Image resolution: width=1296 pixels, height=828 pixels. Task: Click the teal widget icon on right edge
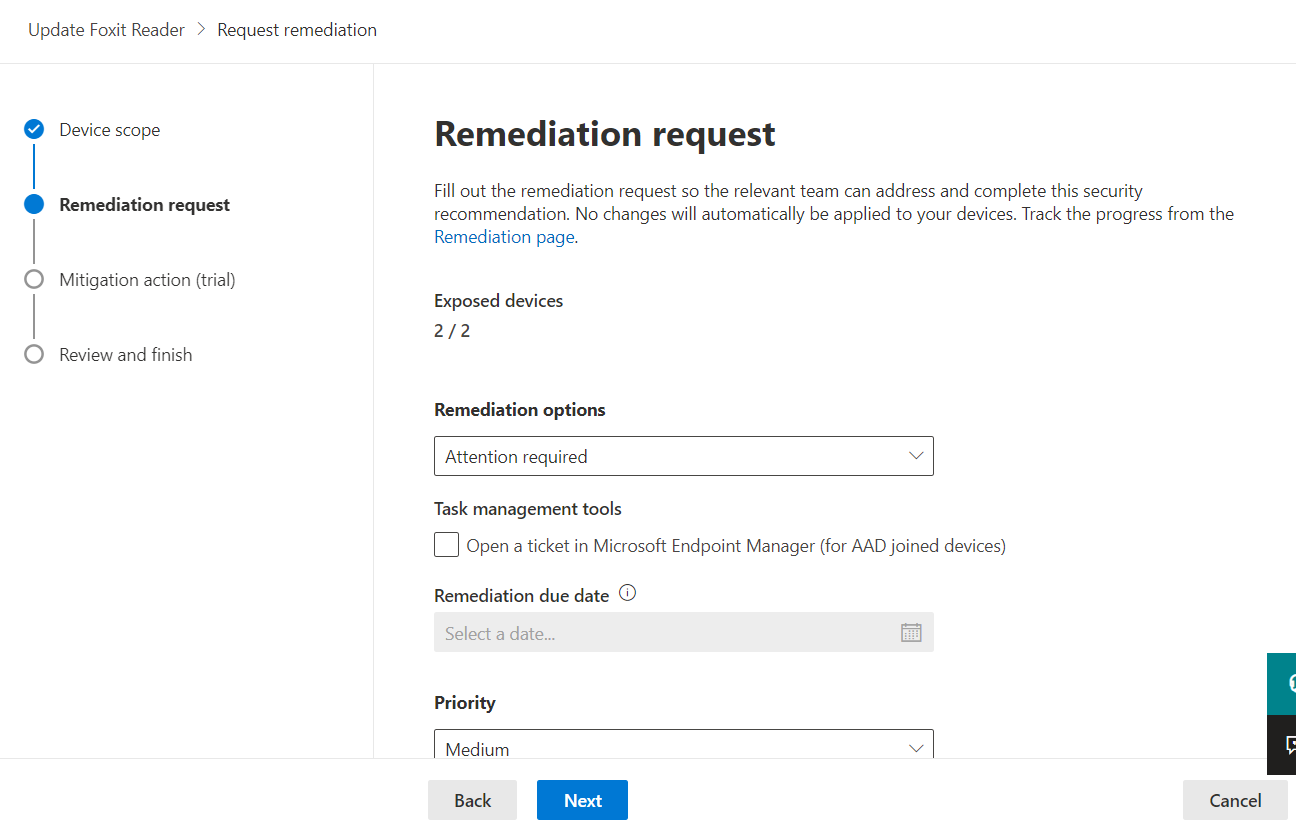(x=1284, y=684)
